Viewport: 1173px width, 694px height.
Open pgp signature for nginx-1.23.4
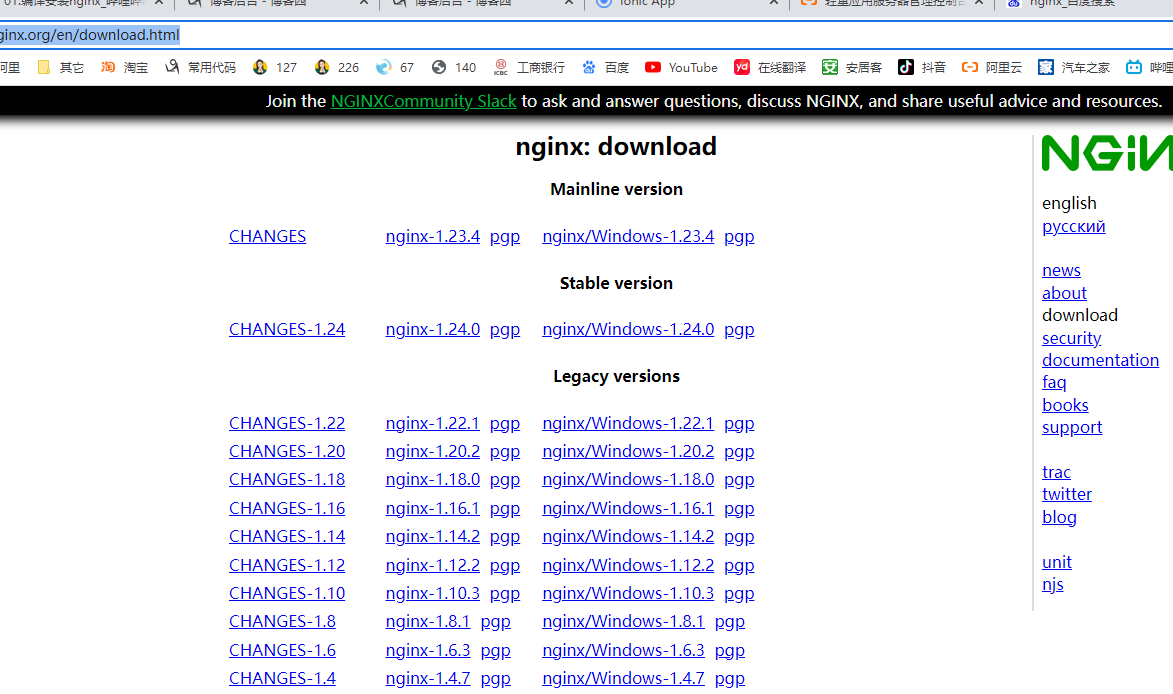(x=505, y=236)
